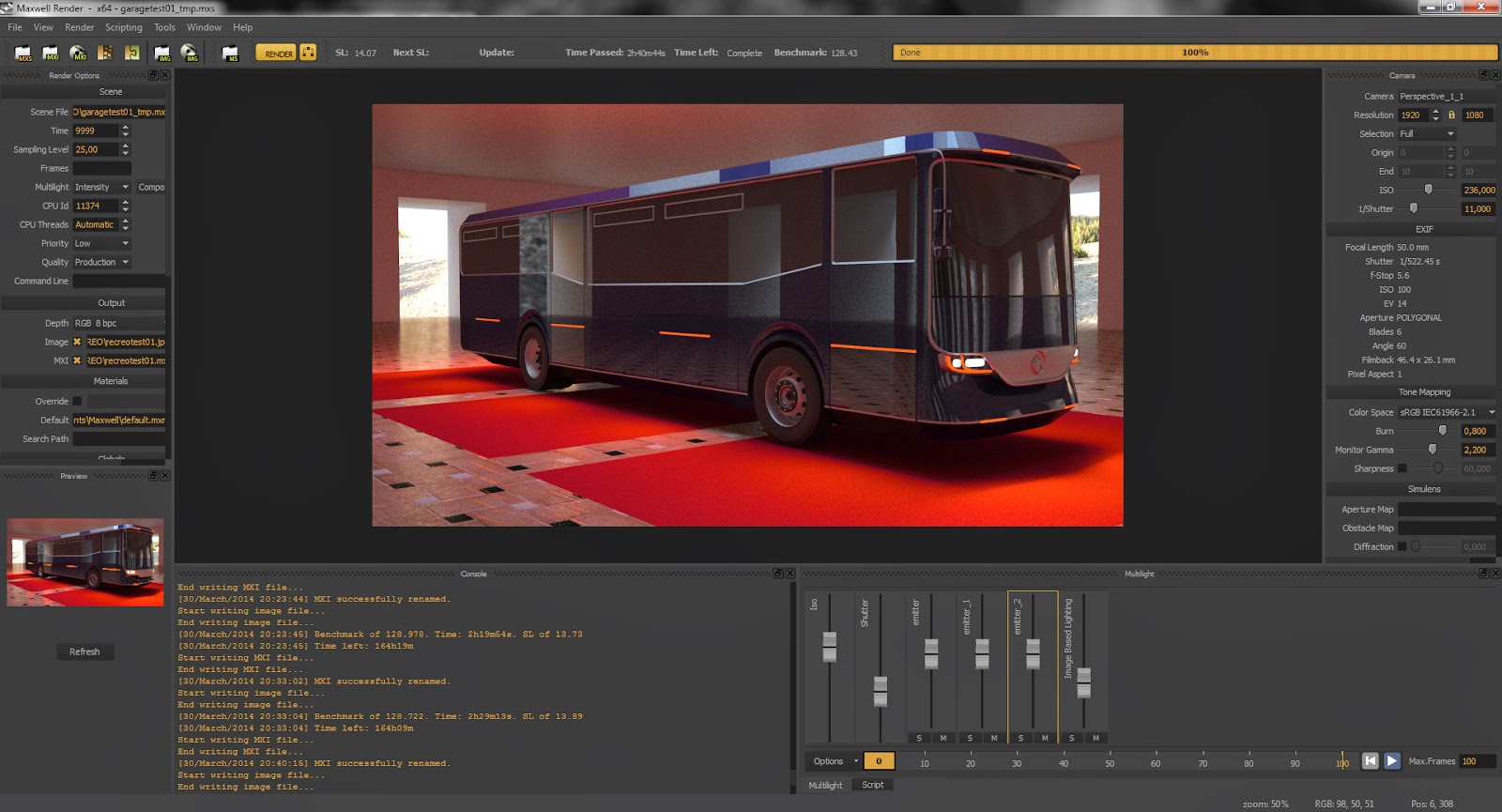Click the bus preview thumbnail

pyautogui.click(x=85, y=562)
